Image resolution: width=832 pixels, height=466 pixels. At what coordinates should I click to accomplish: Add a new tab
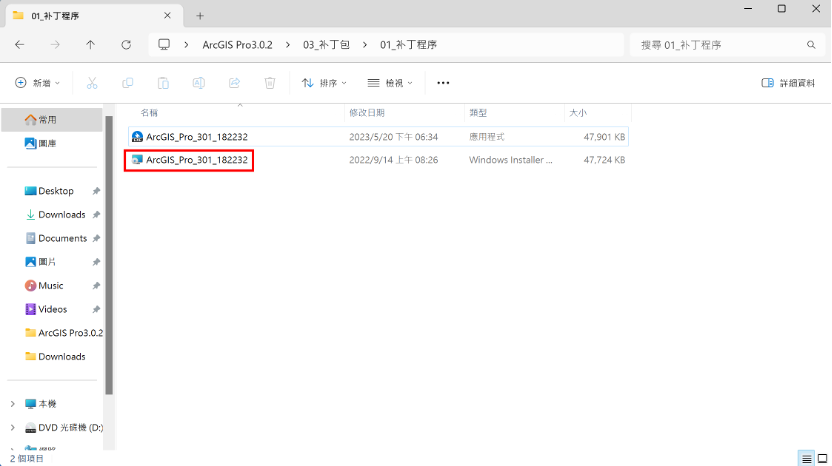(x=200, y=16)
